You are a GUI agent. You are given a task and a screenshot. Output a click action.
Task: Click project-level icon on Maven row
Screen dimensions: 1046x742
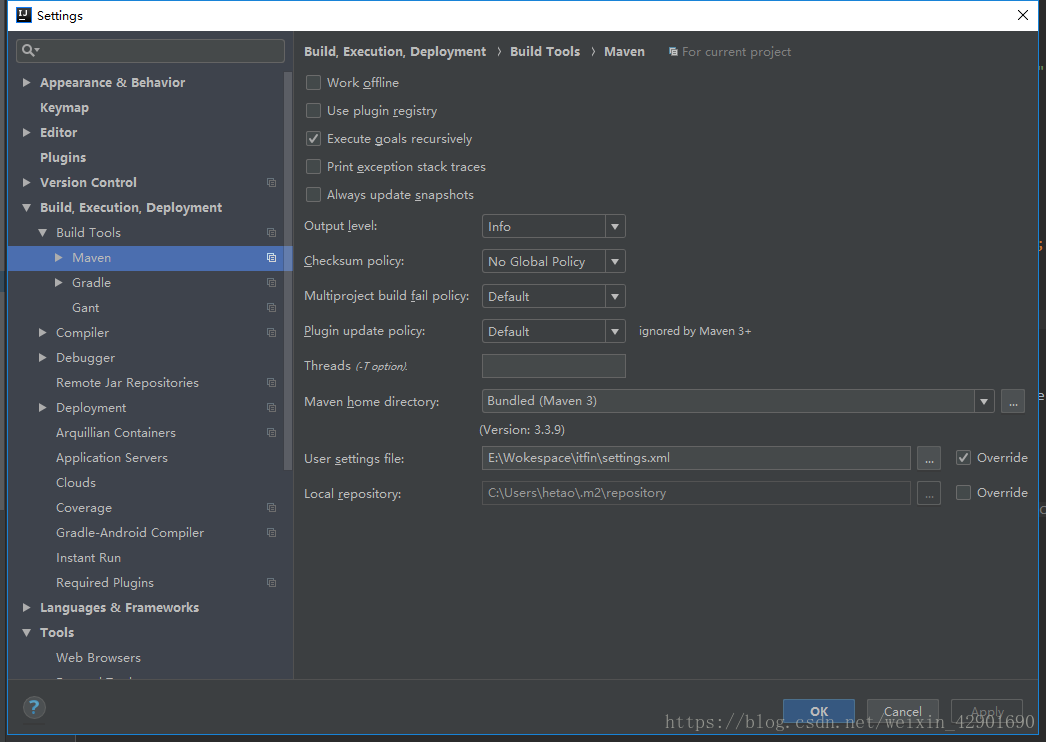[272, 258]
